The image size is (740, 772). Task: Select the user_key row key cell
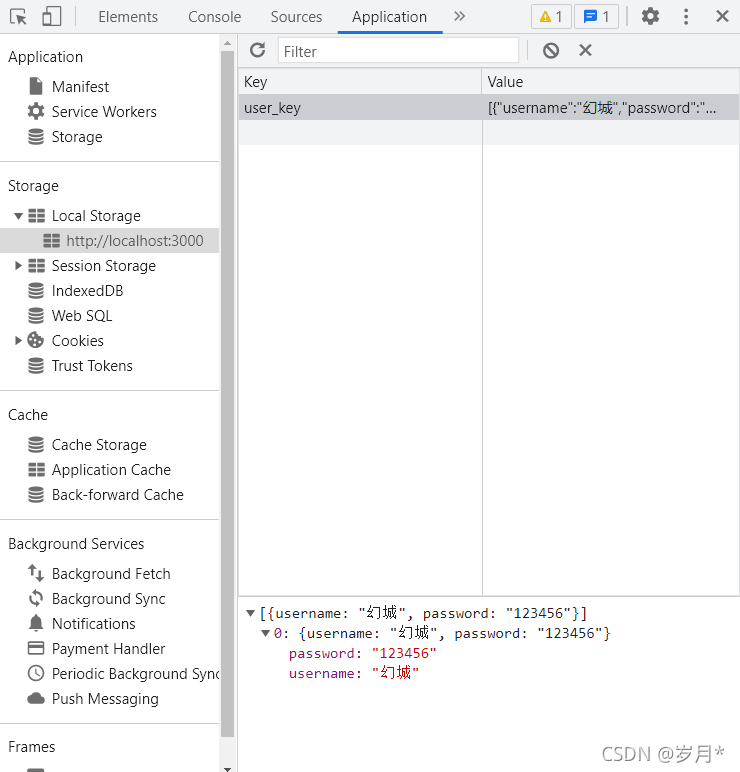[360, 107]
